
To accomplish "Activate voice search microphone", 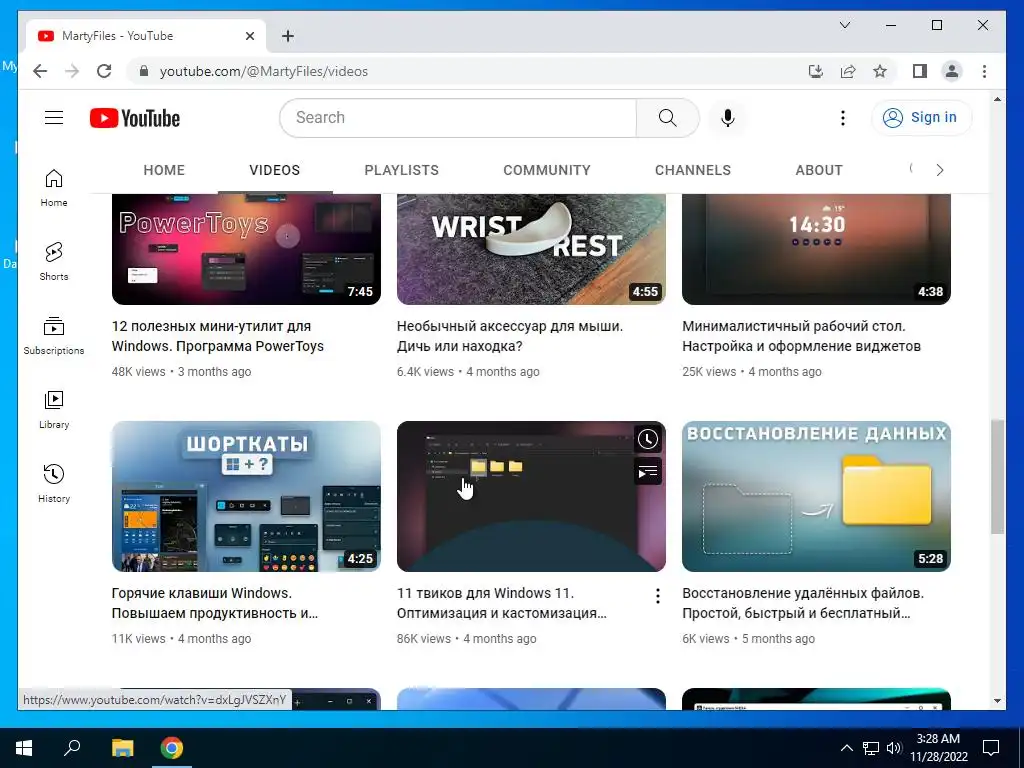I will [x=728, y=118].
